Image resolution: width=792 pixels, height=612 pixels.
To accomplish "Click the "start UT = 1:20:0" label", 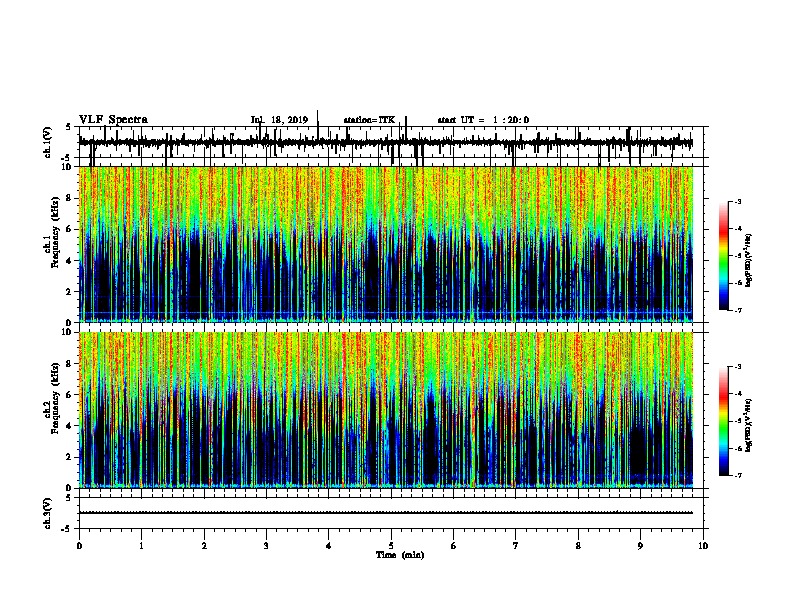I will [x=483, y=120].
